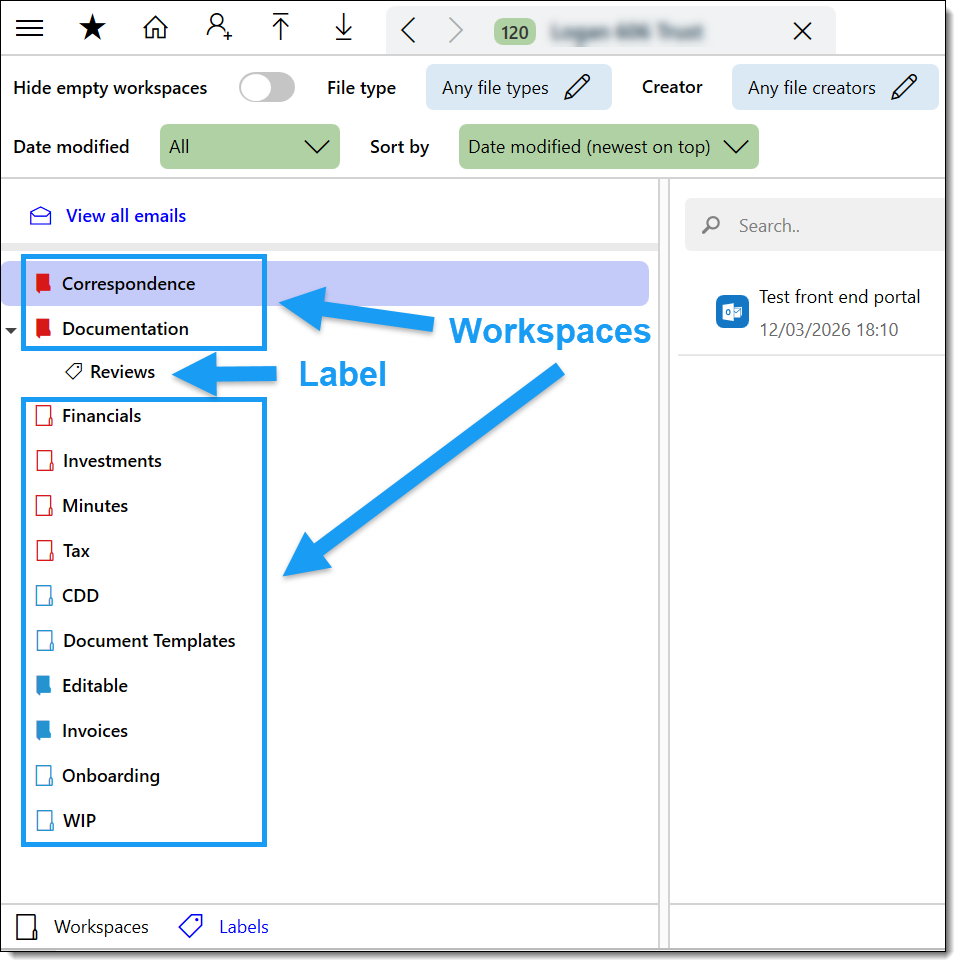The image size is (961, 967).
Task: Switch to the Labels tab
Action: click(x=224, y=927)
